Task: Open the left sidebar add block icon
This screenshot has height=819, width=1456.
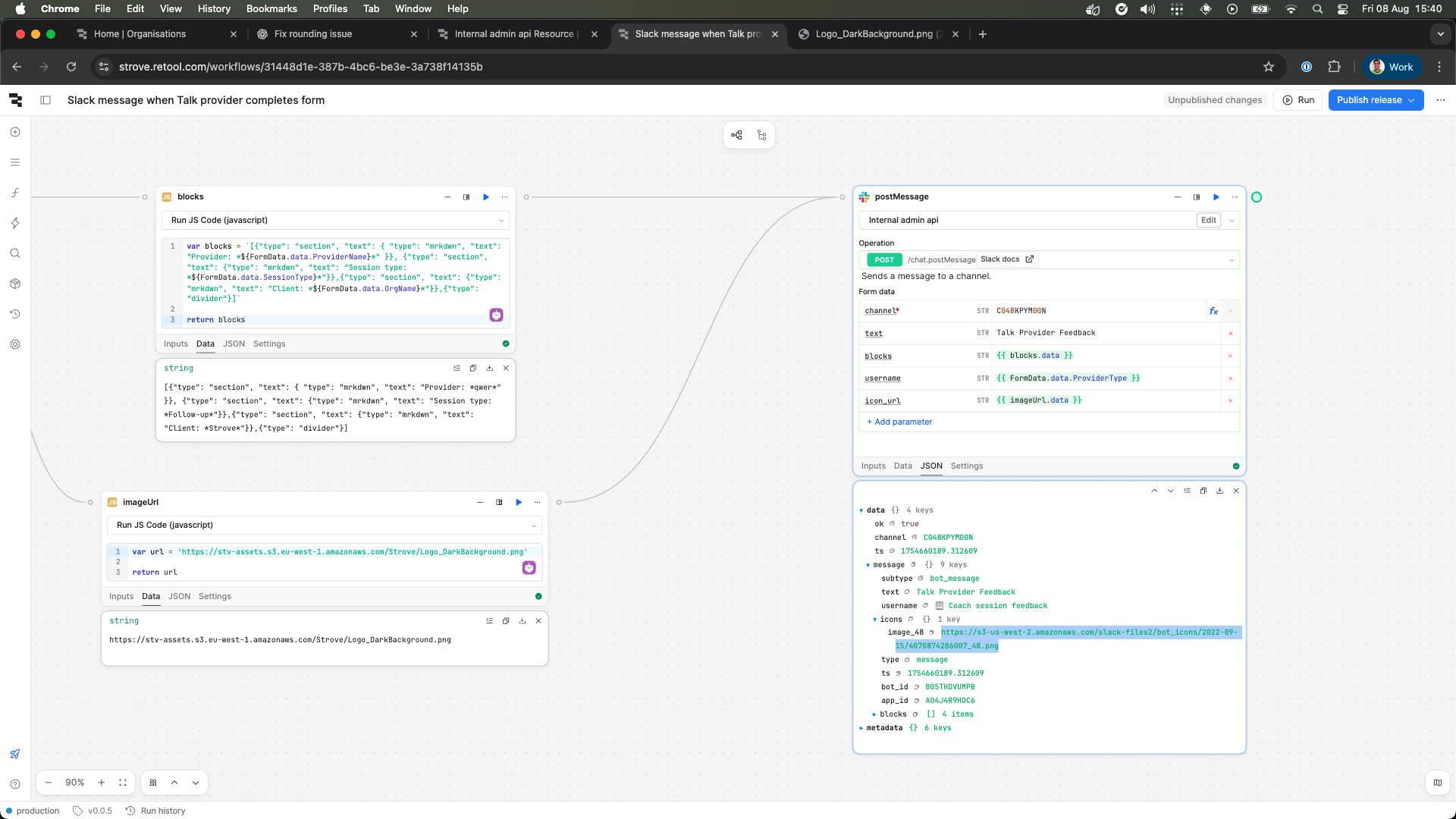Action: 15,132
